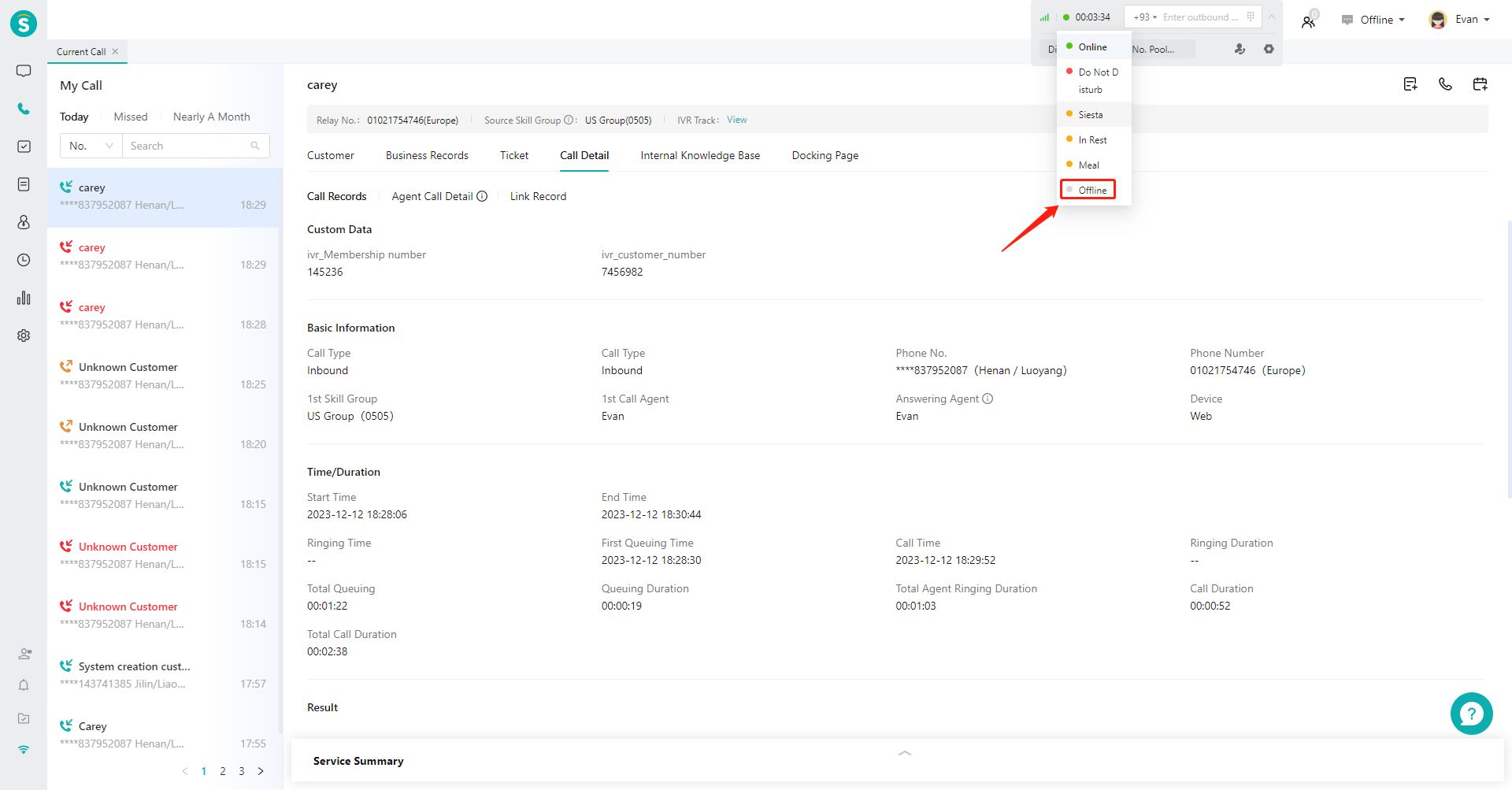Screen dimensions: 1512x790
Task: Open the System creation cust... call at 17:57
Action: (164, 675)
